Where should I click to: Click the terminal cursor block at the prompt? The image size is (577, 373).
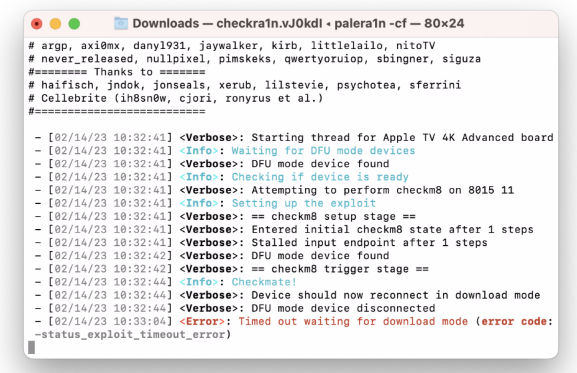click(x=32, y=347)
